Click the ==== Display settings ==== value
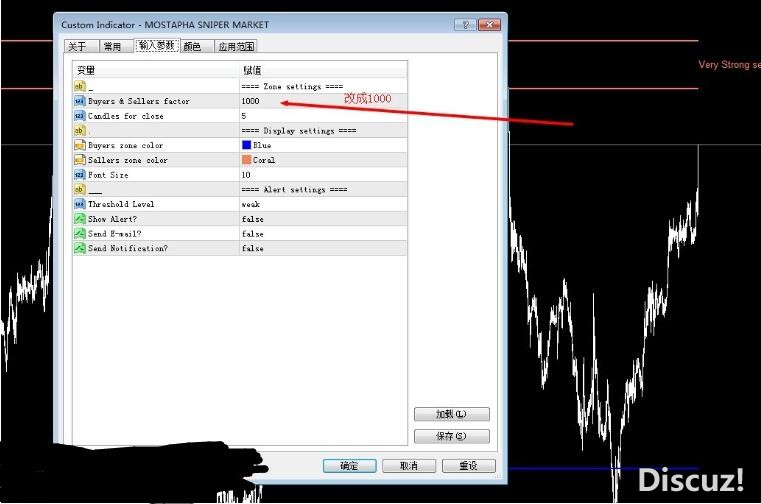 point(298,131)
